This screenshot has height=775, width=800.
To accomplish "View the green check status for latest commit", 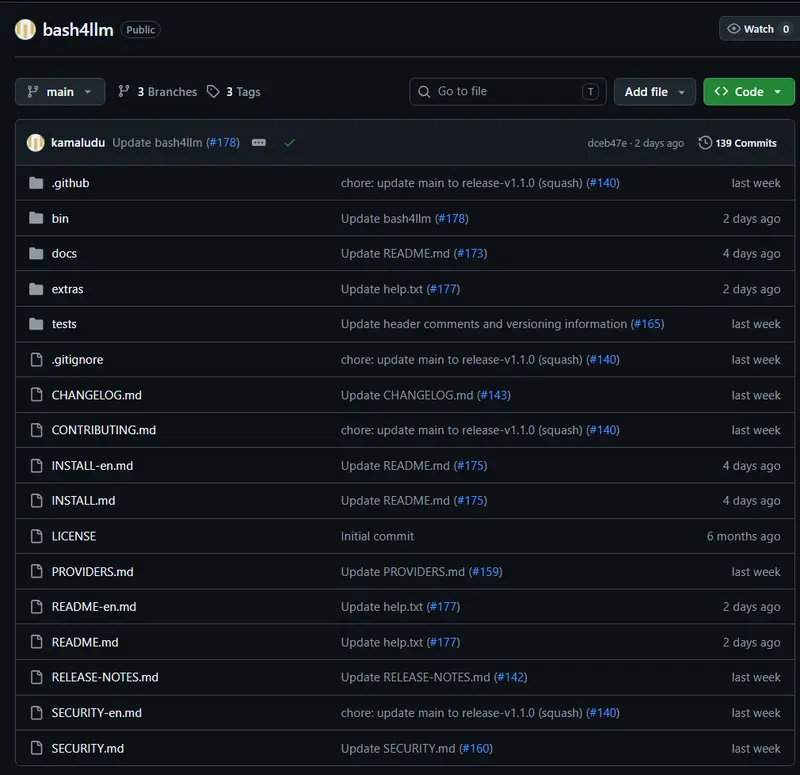I will coord(290,143).
